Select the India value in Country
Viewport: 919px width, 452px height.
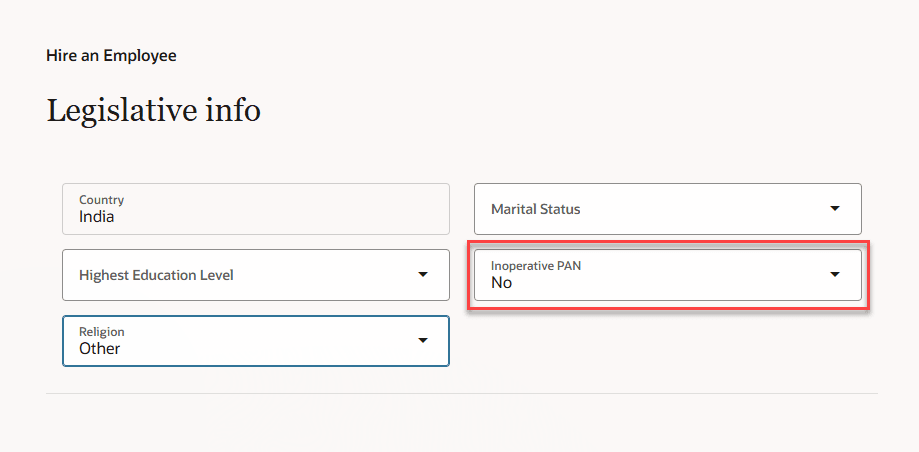click(x=97, y=216)
